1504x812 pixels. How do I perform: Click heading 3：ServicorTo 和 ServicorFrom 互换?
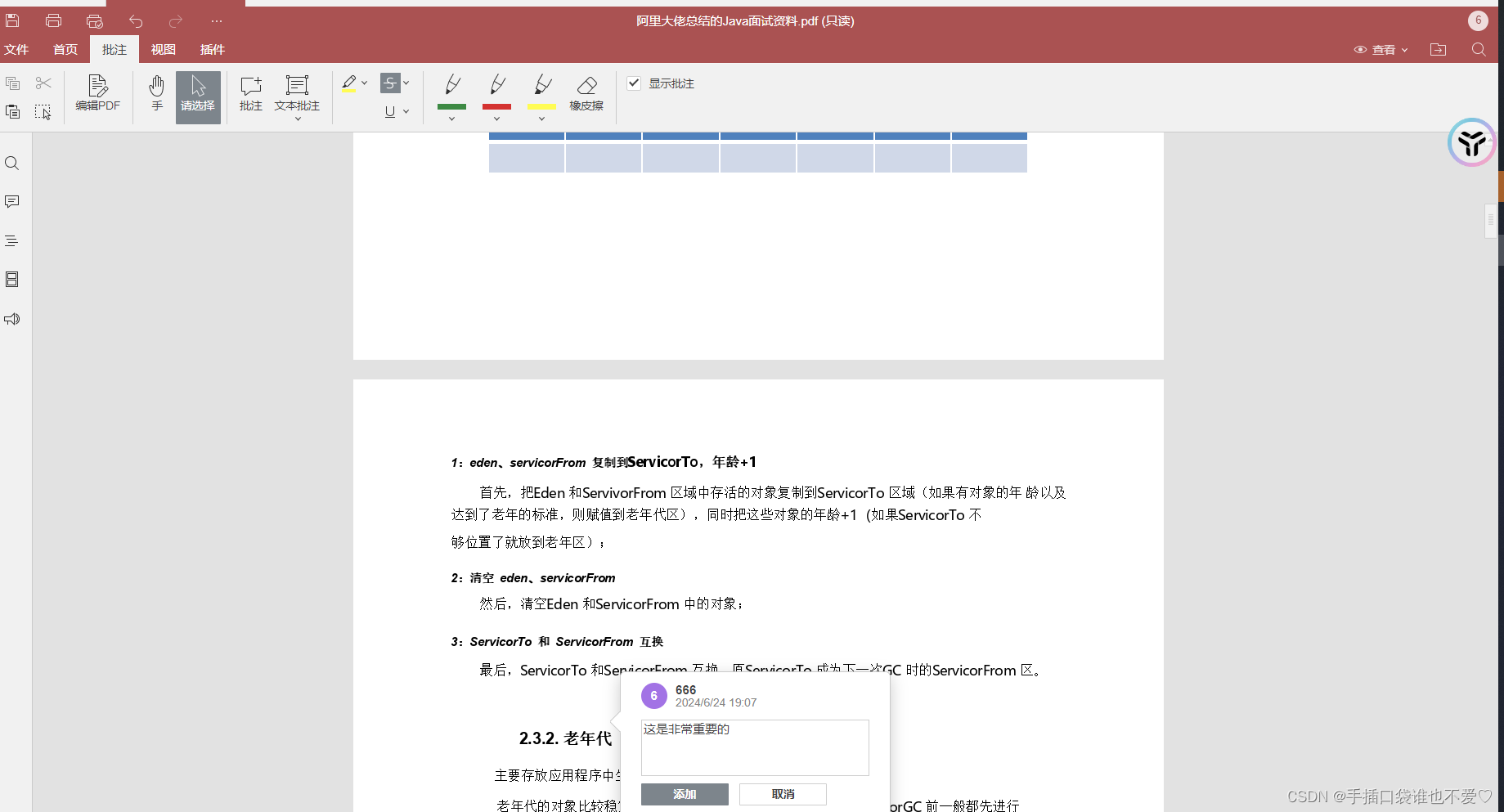click(x=557, y=642)
